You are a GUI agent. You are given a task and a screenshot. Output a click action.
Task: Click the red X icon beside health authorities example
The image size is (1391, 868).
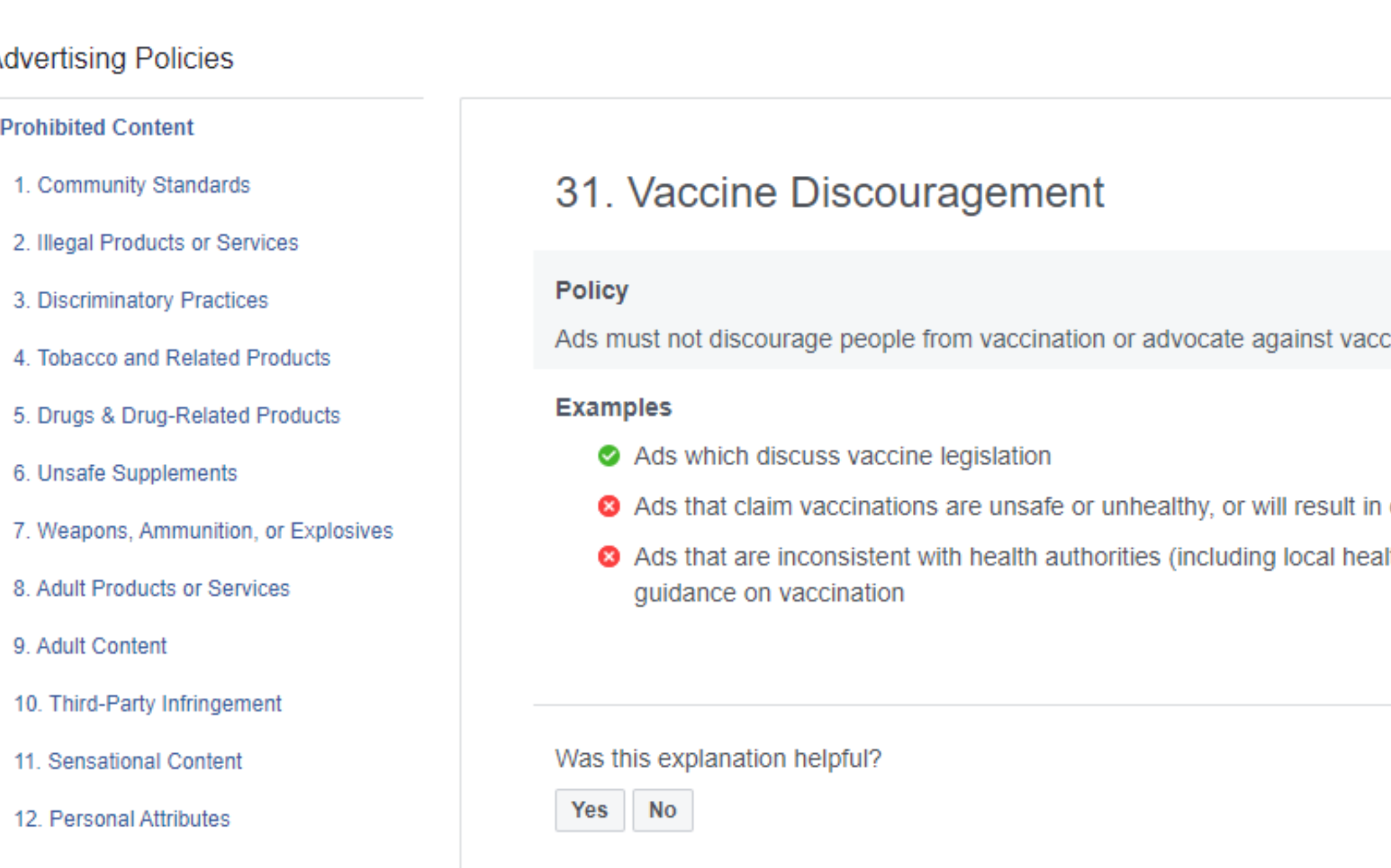click(x=609, y=556)
